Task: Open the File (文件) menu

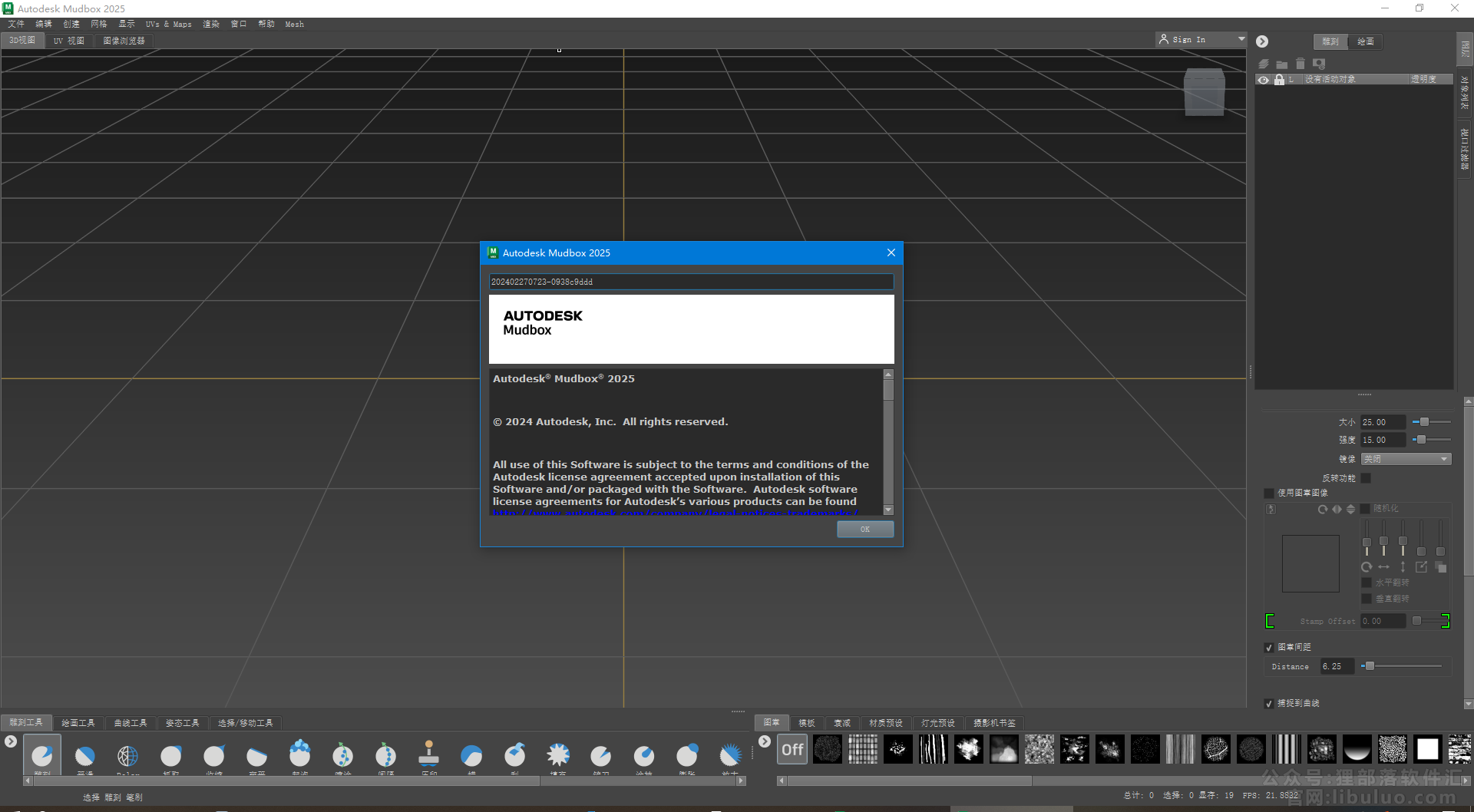Action: coord(16,24)
